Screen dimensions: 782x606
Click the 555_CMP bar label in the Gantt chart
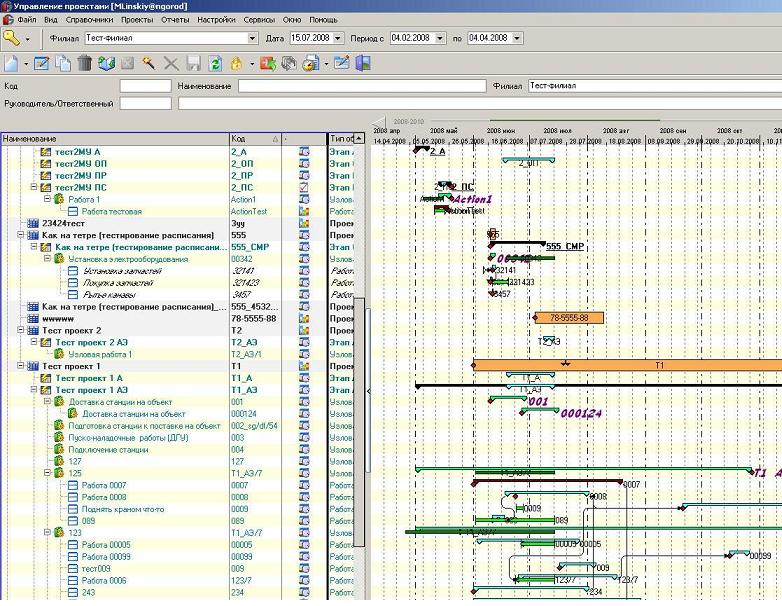565,246
